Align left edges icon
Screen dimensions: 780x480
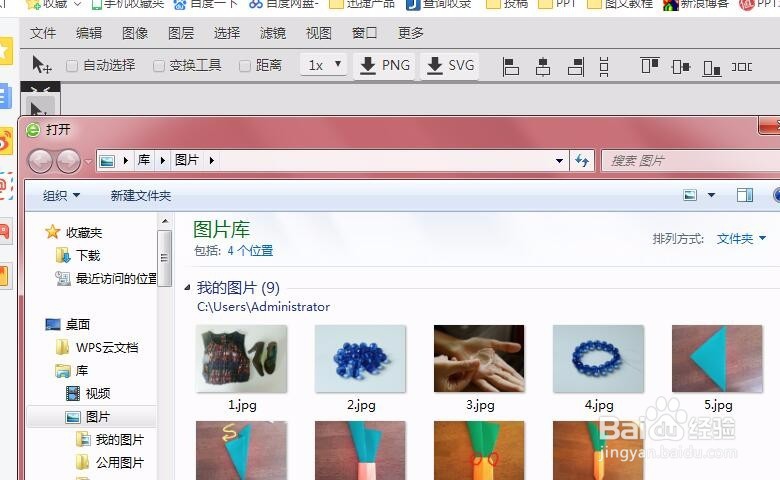(x=510, y=66)
